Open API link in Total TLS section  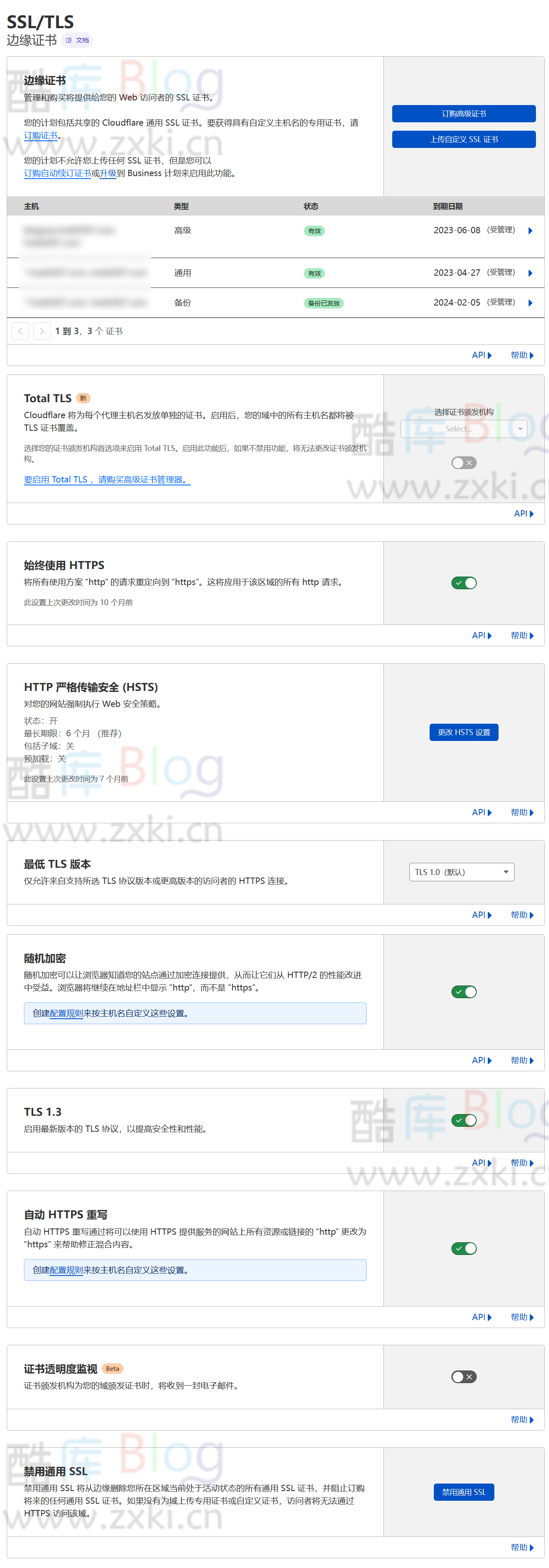524,514
